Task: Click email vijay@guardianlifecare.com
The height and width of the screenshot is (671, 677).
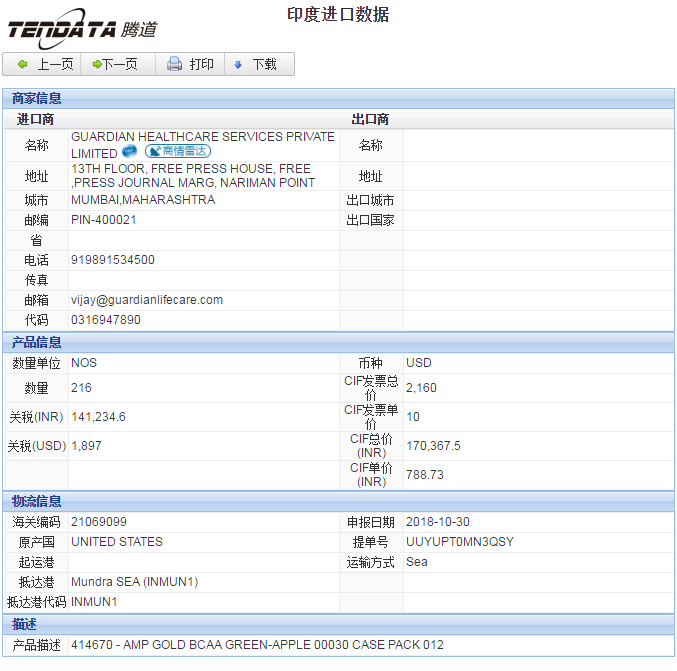Action: point(147,300)
